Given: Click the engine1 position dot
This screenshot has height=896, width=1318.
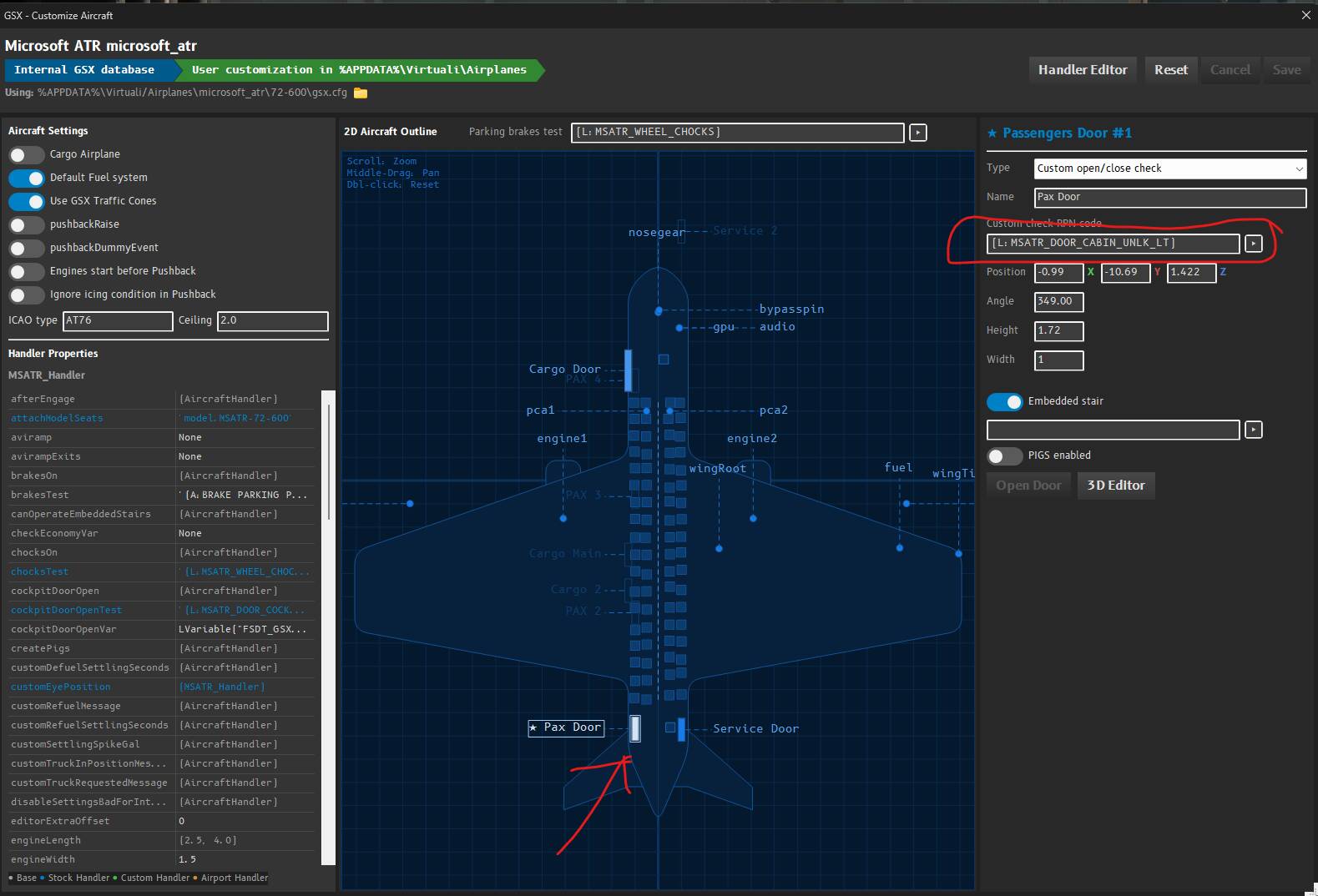Looking at the screenshot, I should tap(563, 518).
